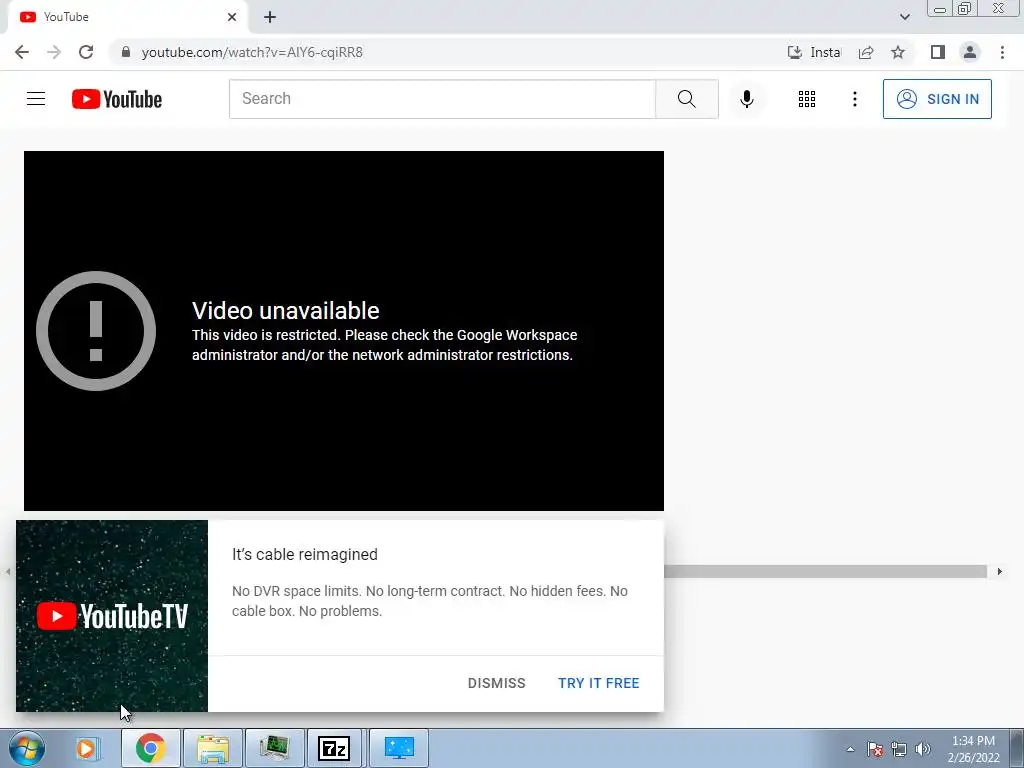This screenshot has height=768, width=1024.
Task: Close the YouTube tab
Action: 232,17
